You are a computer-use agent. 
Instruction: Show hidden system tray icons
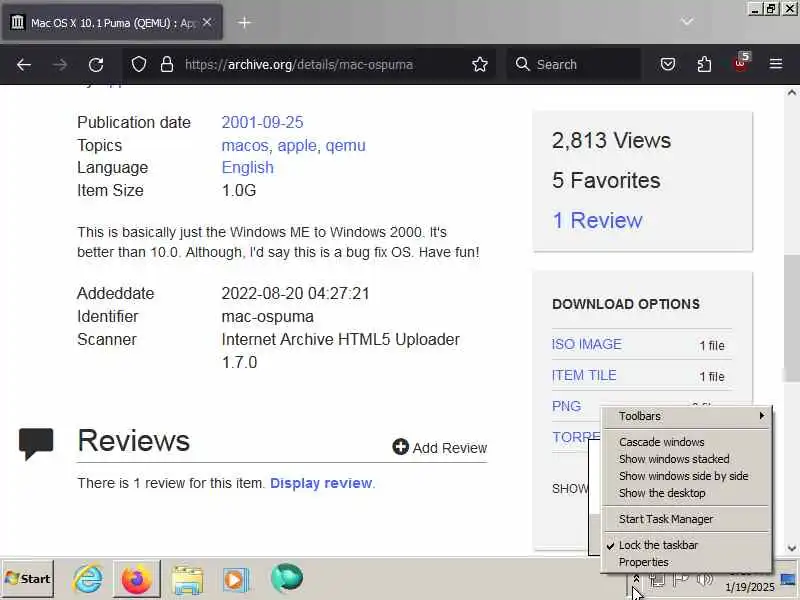[636, 579]
